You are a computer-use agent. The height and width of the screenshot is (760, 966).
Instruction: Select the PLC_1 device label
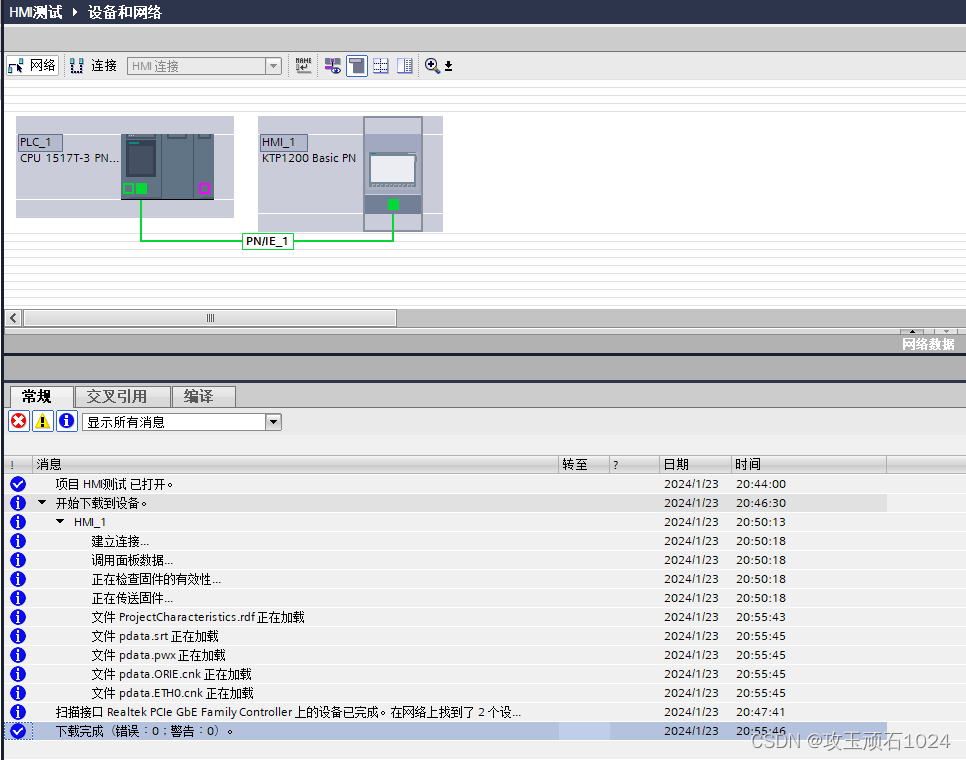(x=40, y=142)
